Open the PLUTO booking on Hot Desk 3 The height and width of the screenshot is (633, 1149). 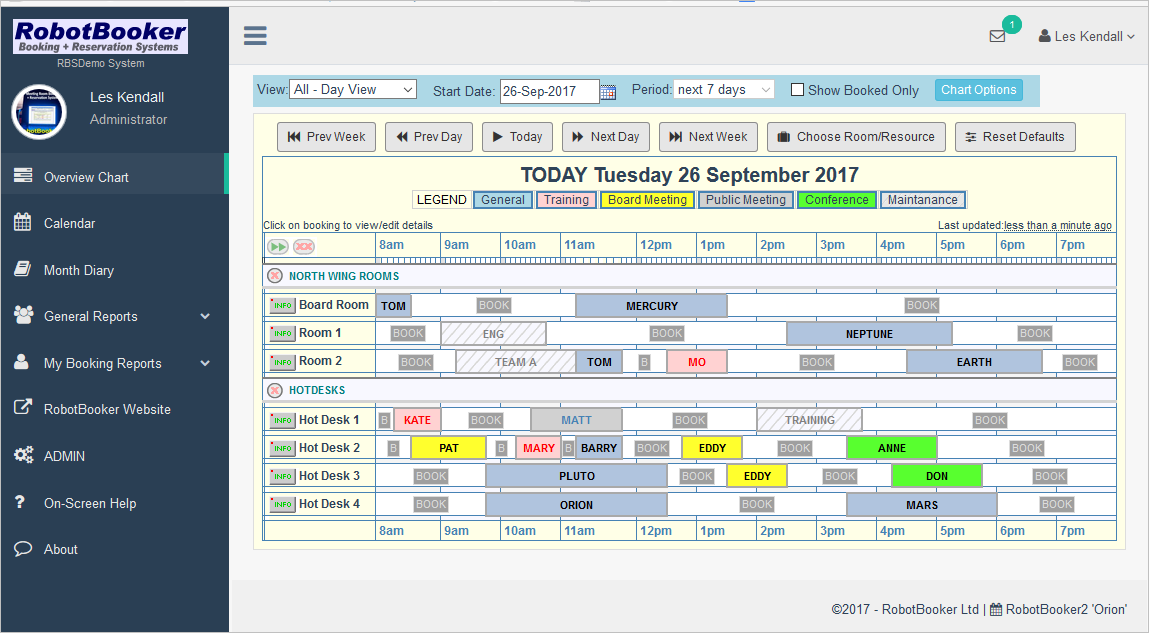pyautogui.click(x=576, y=476)
